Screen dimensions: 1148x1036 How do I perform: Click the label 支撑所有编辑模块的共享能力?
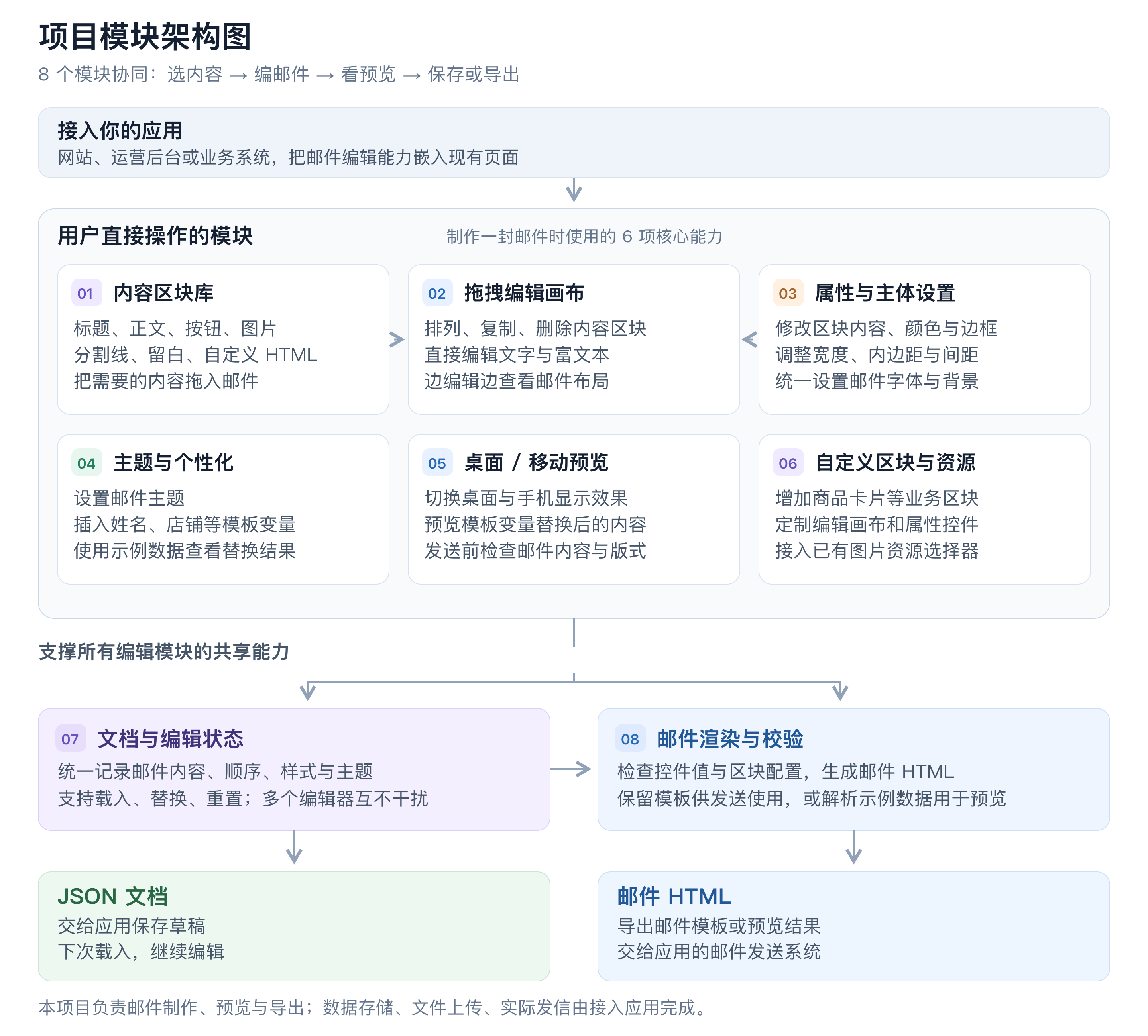coord(164,652)
